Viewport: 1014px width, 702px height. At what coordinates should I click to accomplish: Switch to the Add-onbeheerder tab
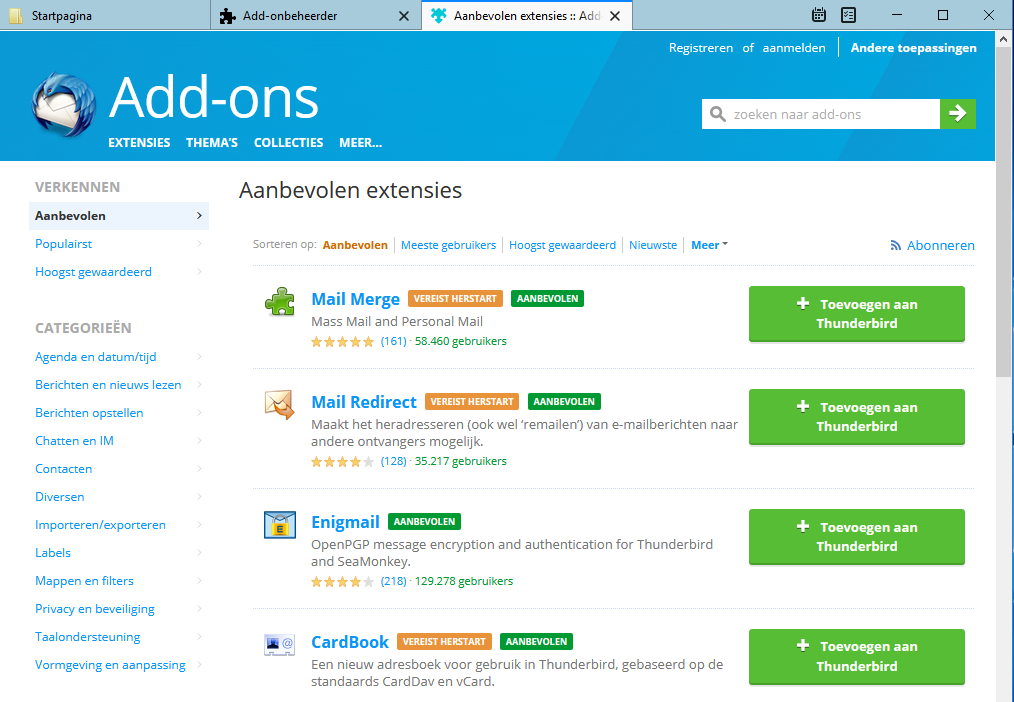pos(304,16)
